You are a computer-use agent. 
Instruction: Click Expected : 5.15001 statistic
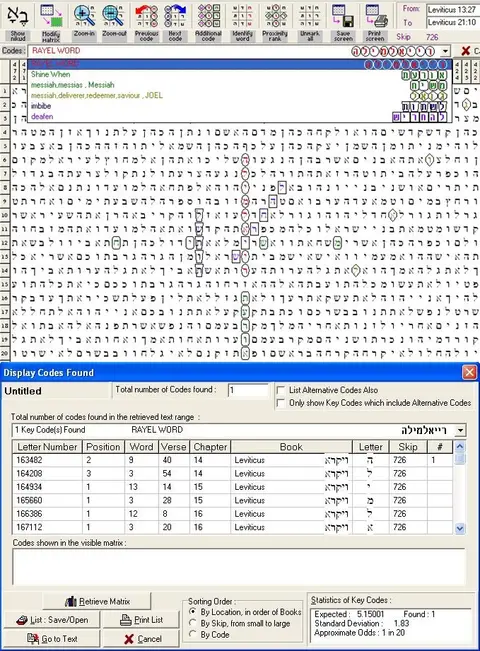349,614
